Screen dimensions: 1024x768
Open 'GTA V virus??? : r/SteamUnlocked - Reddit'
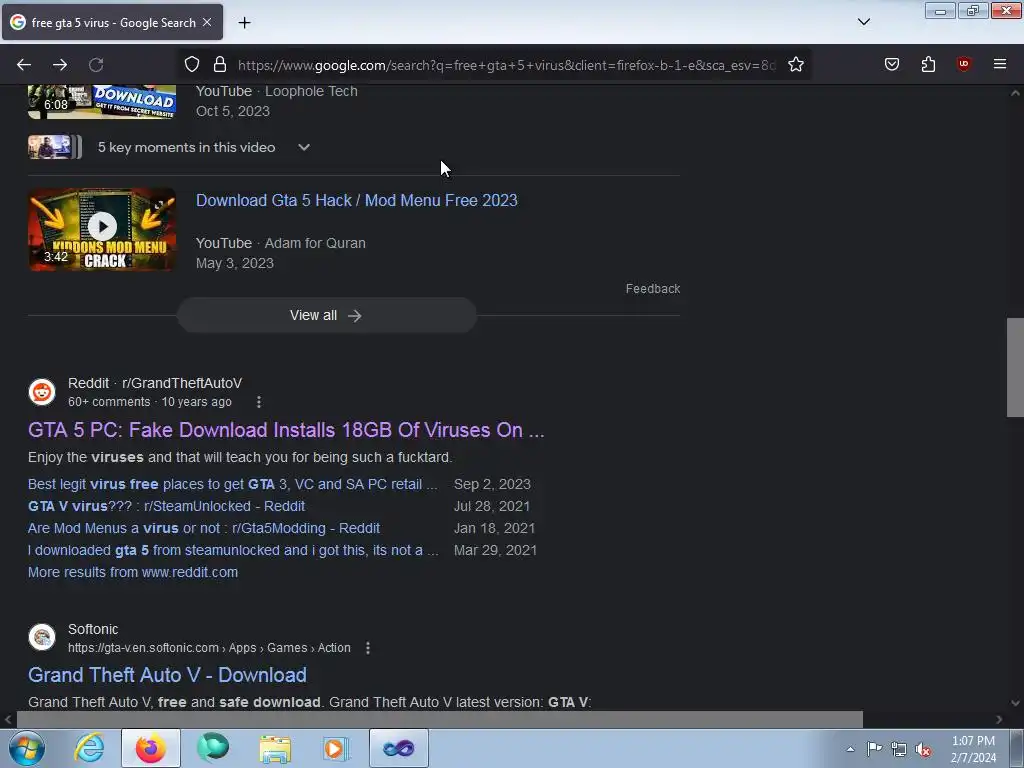167,506
